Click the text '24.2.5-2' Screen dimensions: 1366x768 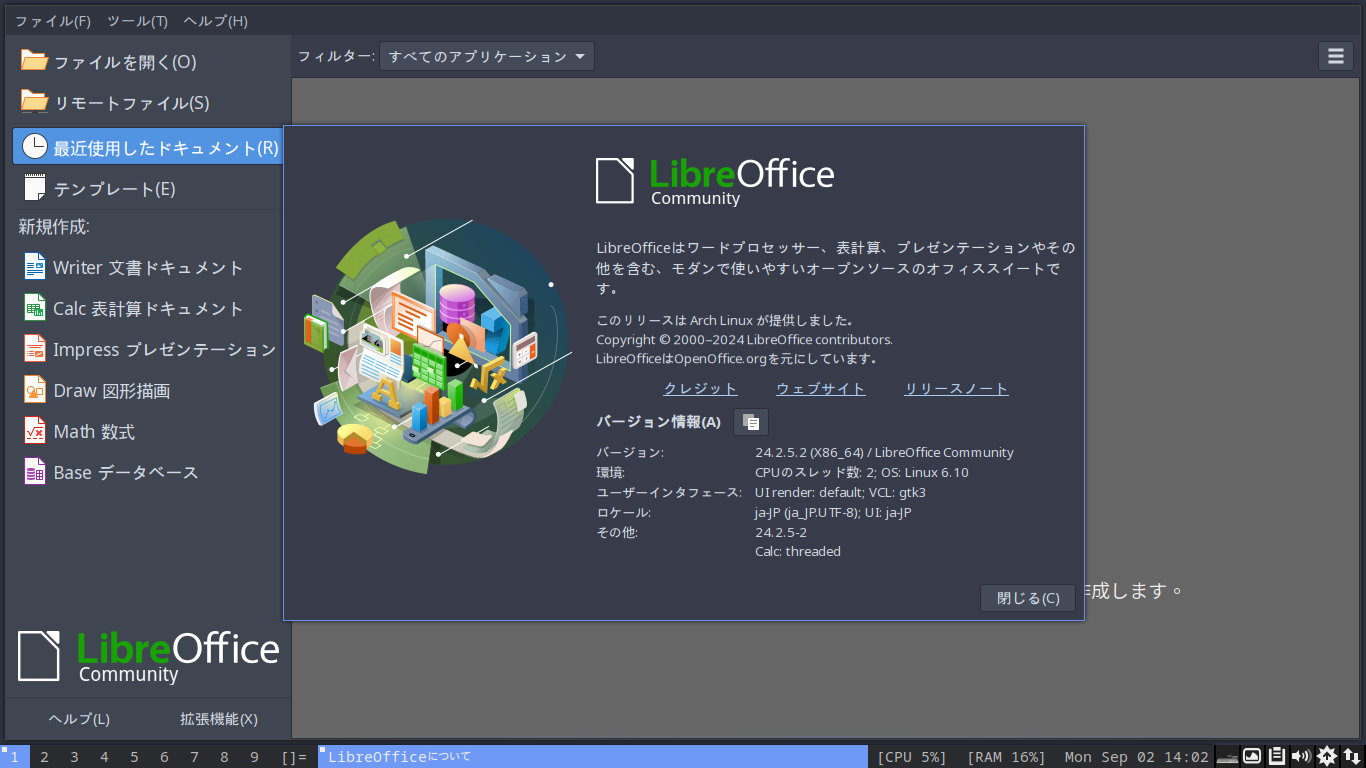click(781, 533)
